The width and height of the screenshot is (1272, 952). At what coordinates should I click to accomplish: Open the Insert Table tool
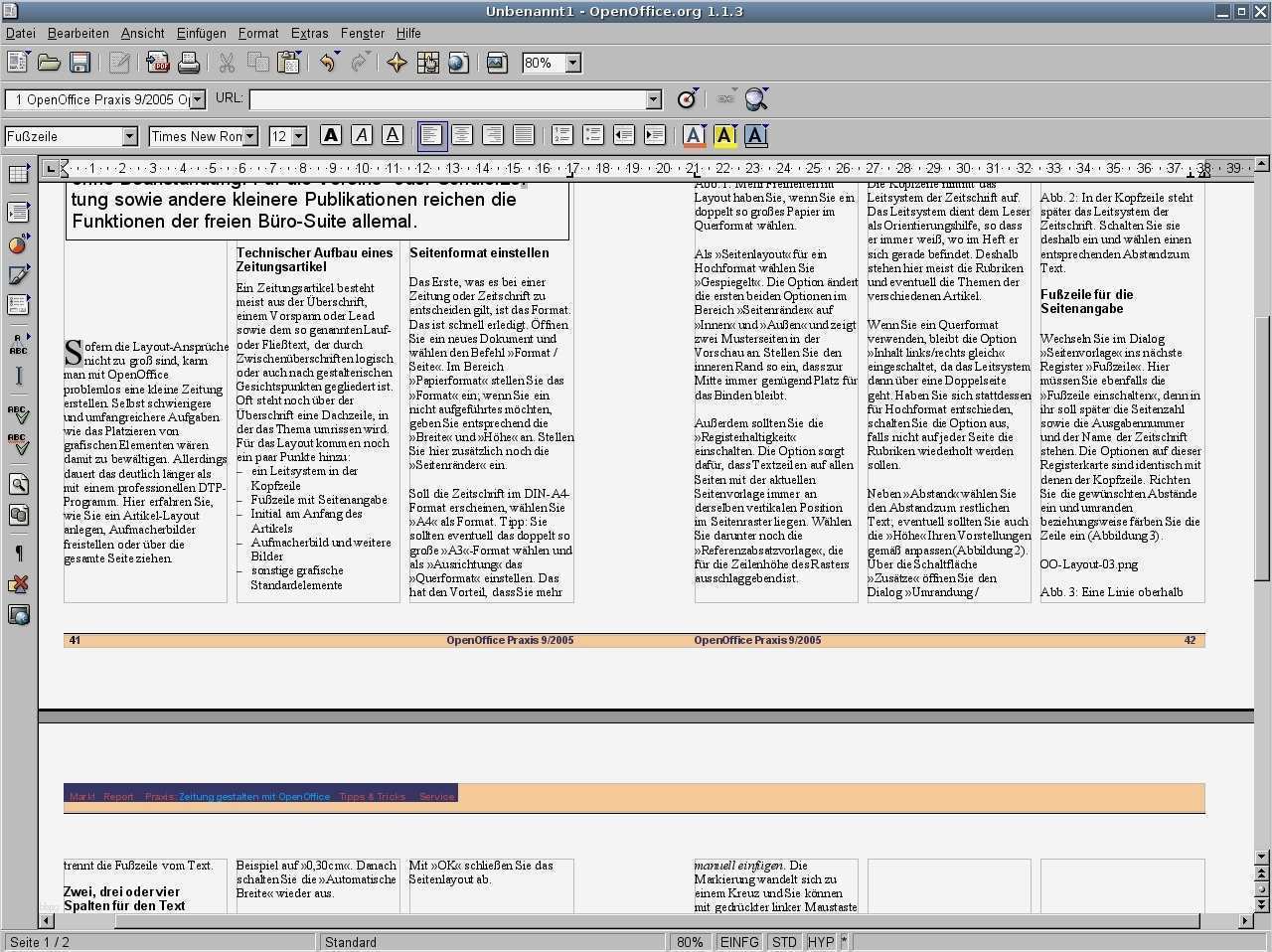18,175
